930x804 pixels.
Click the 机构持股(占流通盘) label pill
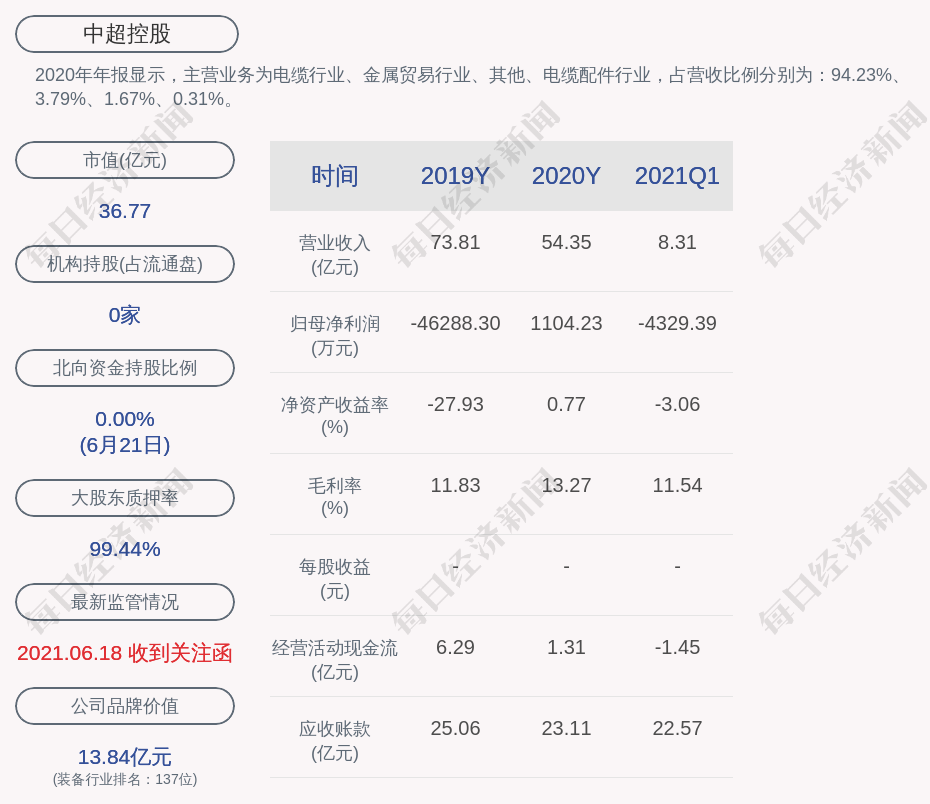point(125,264)
